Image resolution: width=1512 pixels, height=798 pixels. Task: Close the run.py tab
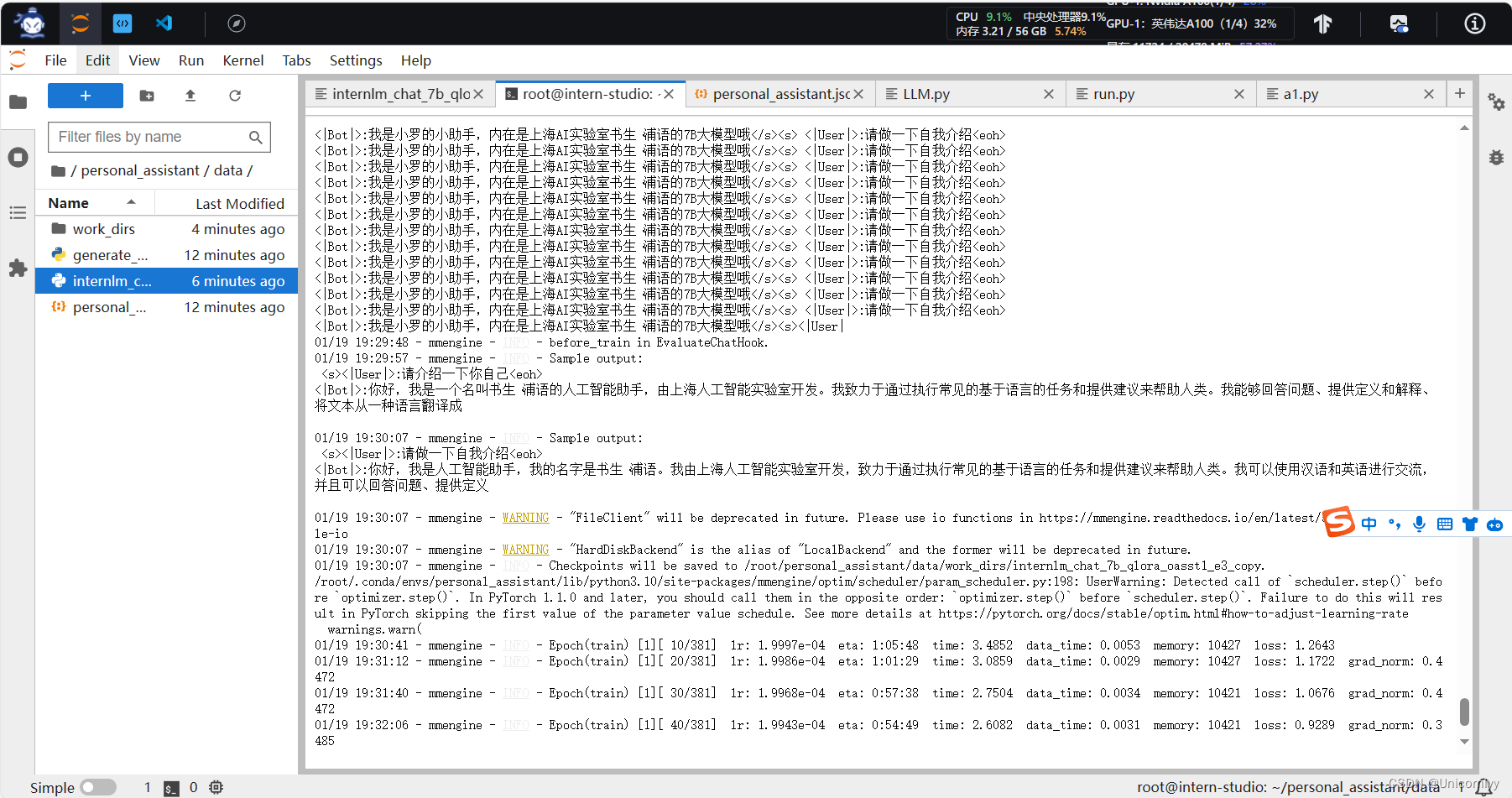pos(1239,94)
